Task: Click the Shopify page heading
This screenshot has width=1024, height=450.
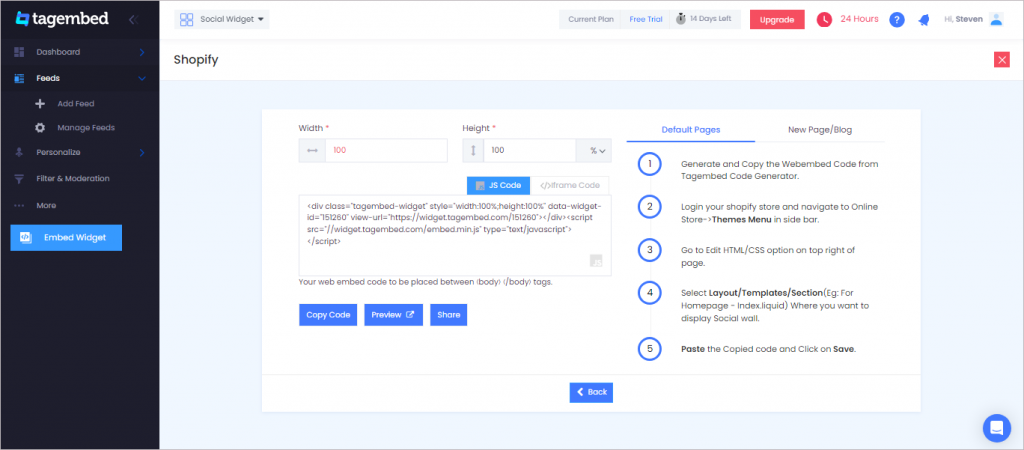Action: point(196,60)
